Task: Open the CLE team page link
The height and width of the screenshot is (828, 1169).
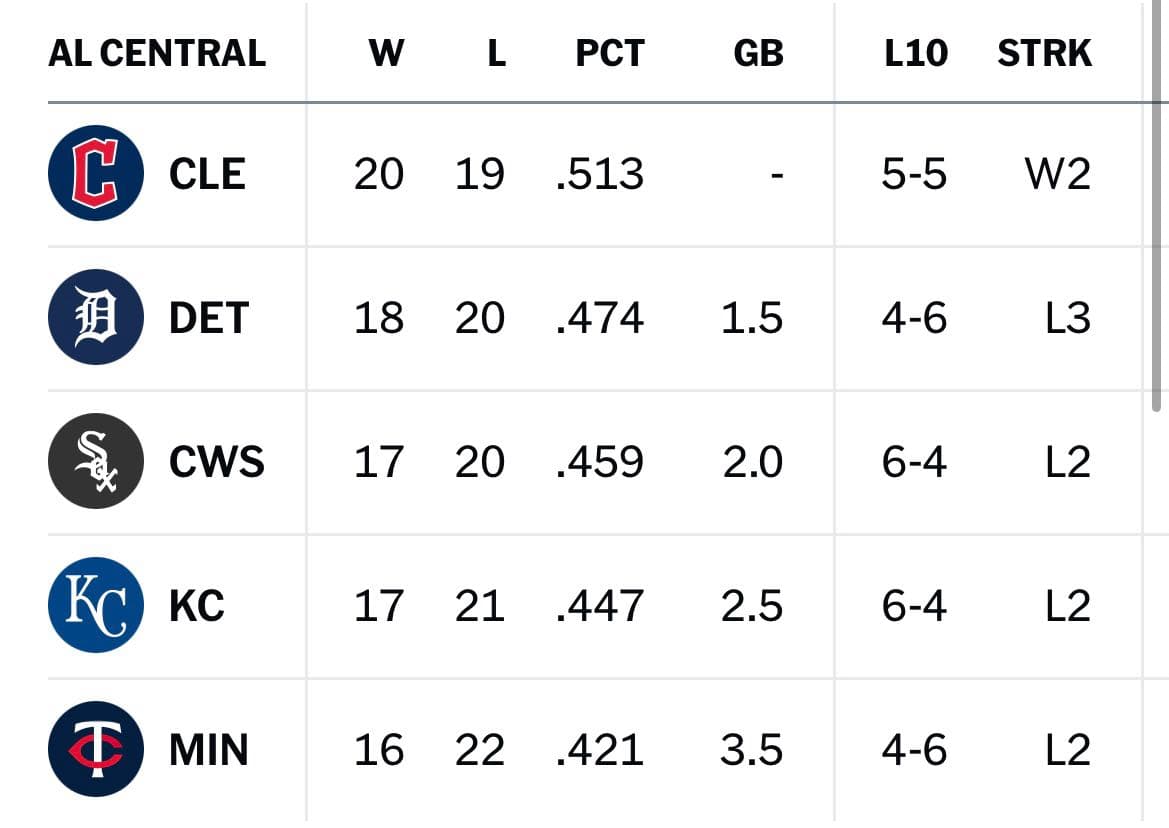Action: (x=207, y=174)
